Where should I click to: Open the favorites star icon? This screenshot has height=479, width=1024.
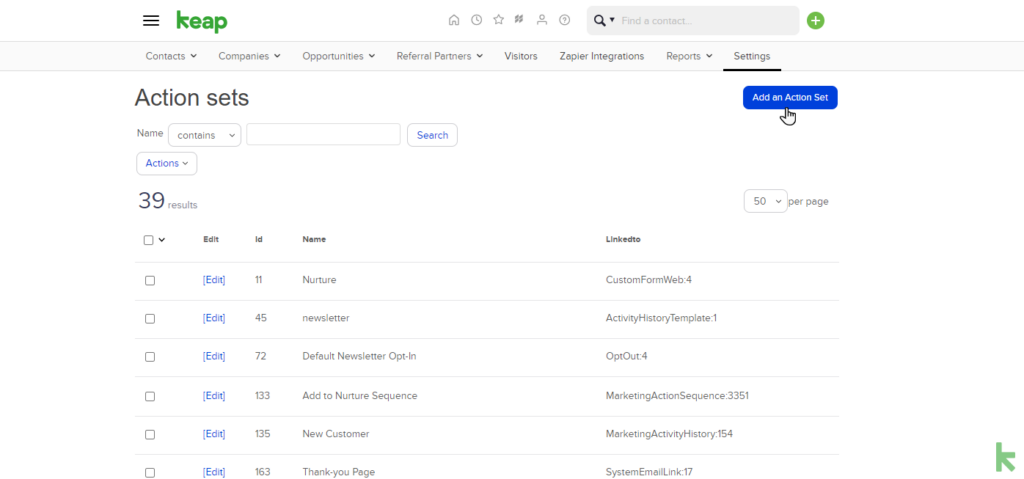[498, 20]
